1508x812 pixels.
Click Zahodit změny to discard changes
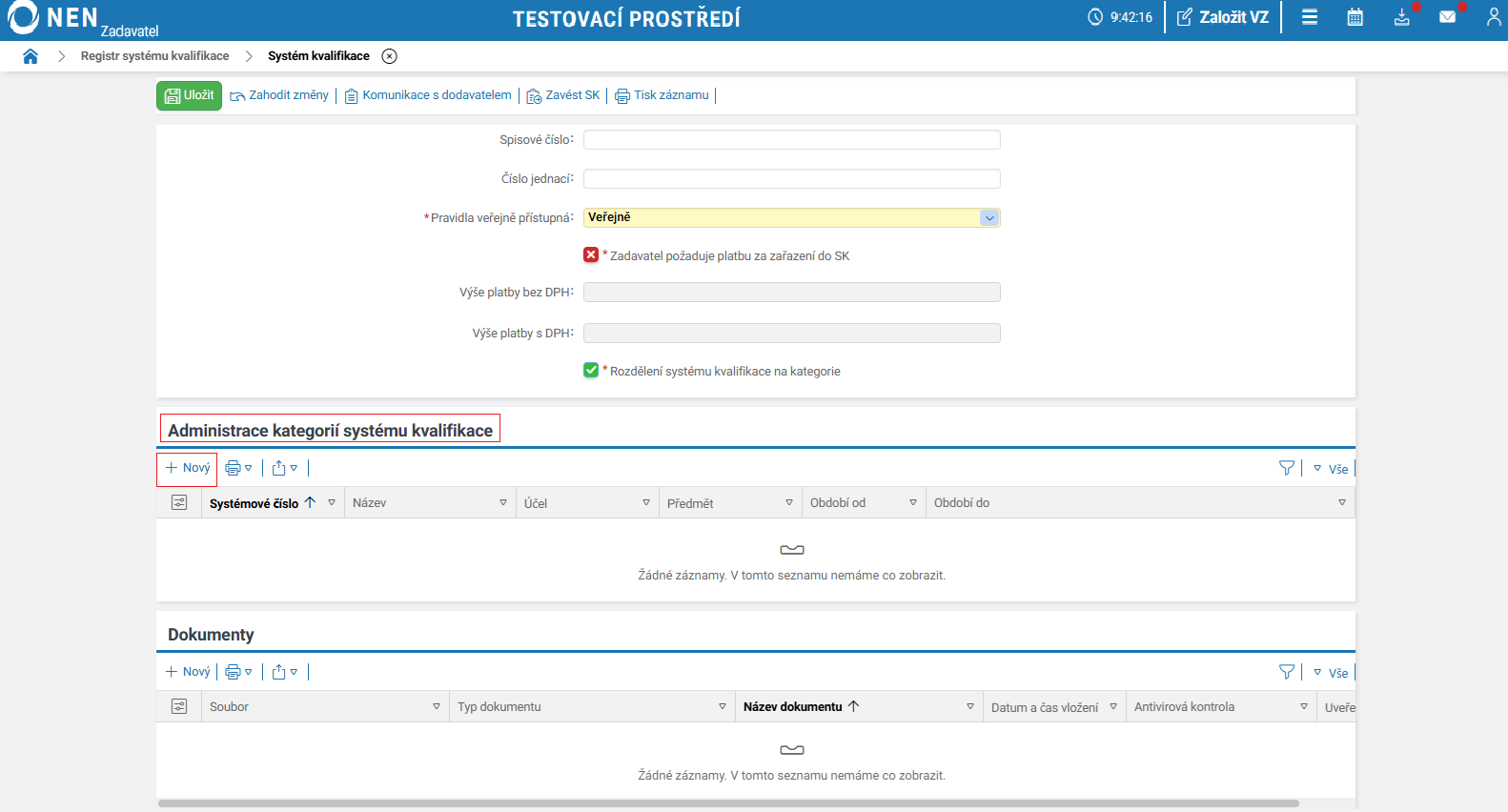pyautogui.click(x=279, y=95)
